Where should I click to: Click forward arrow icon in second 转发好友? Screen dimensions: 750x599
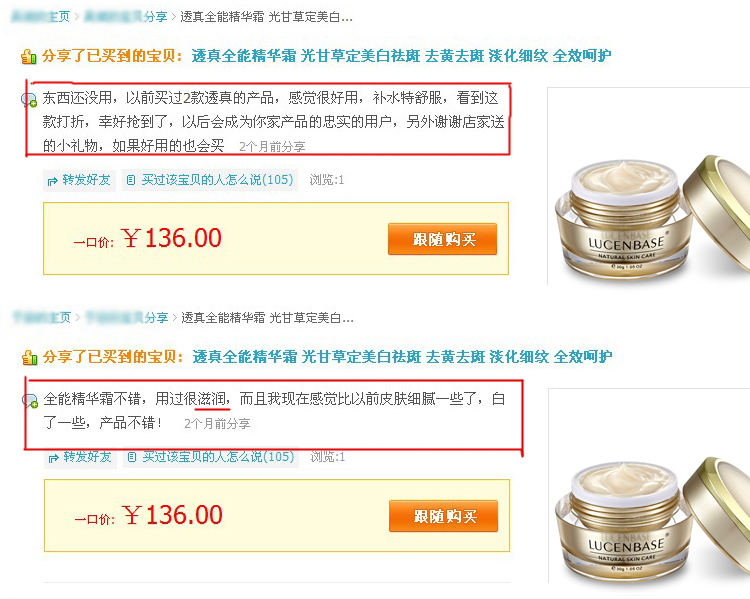tap(54, 458)
